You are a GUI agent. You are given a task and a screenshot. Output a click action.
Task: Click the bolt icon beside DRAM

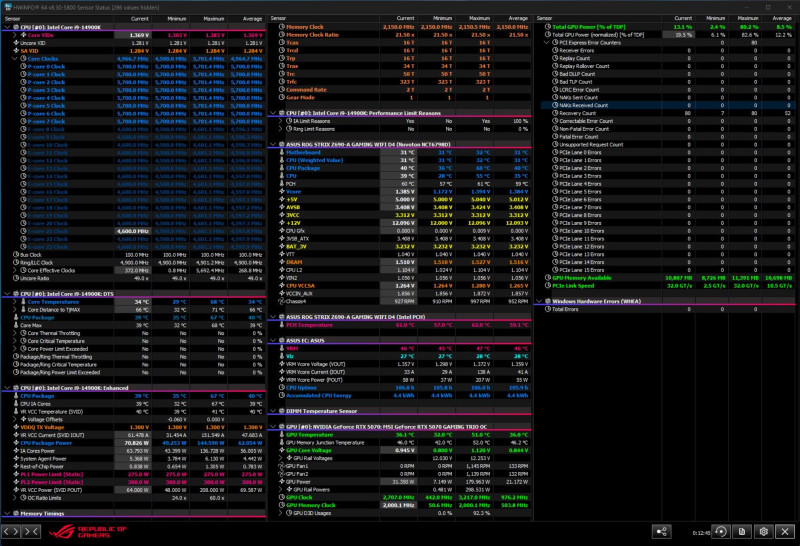282,262
